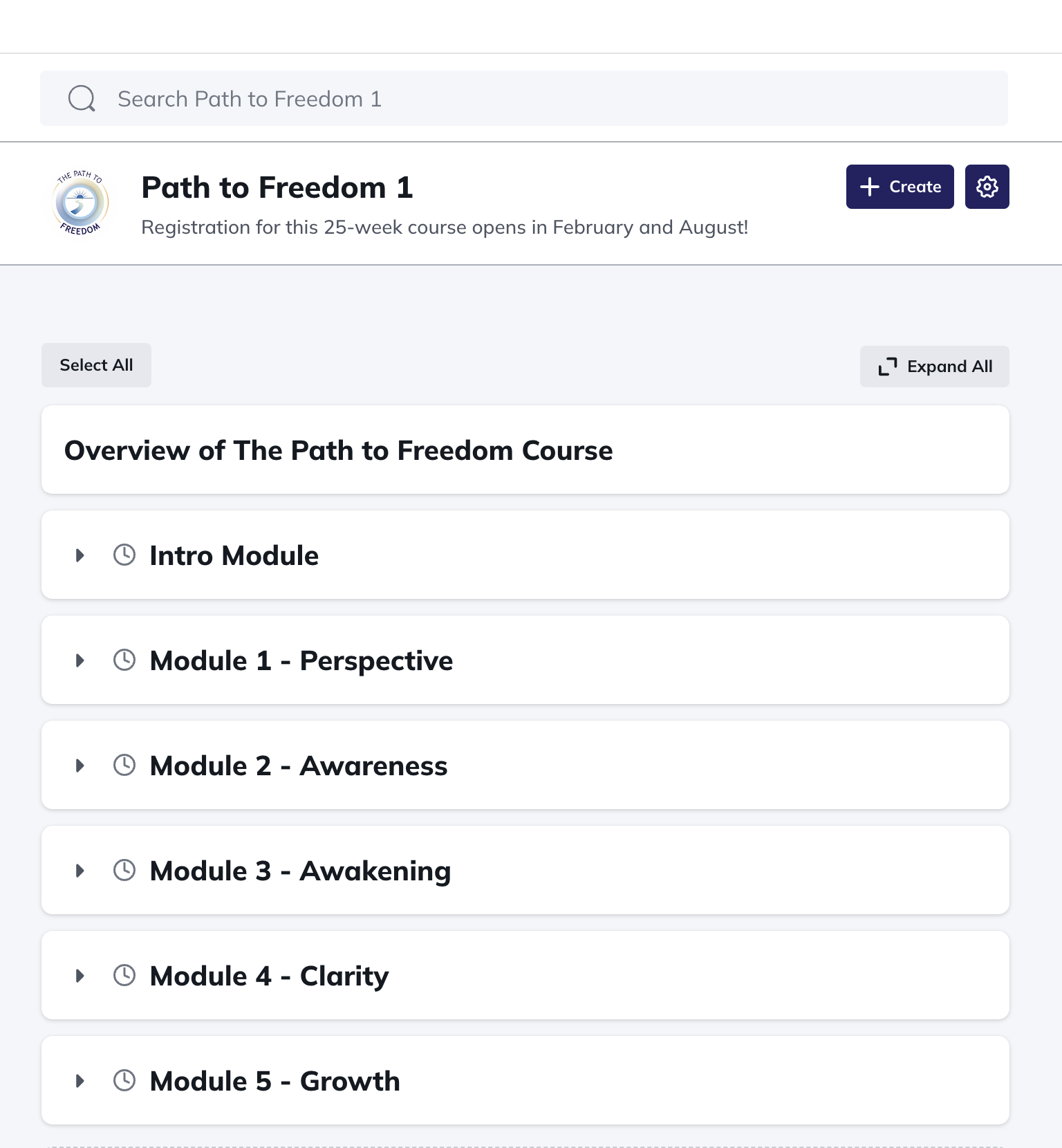Expand Module 2 - Awareness disclosure triangle
This screenshot has height=1148, width=1062.
coord(80,766)
